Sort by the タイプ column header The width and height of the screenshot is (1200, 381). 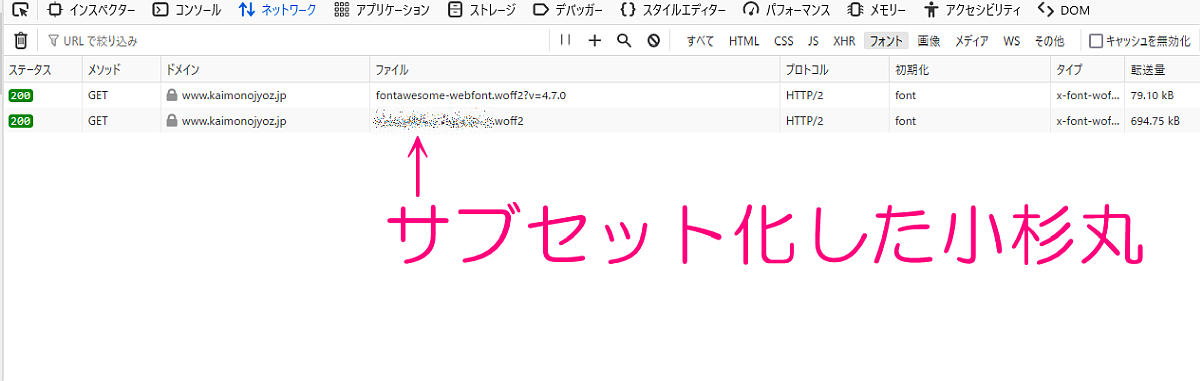pyautogui.click(x=1086, y=70)
